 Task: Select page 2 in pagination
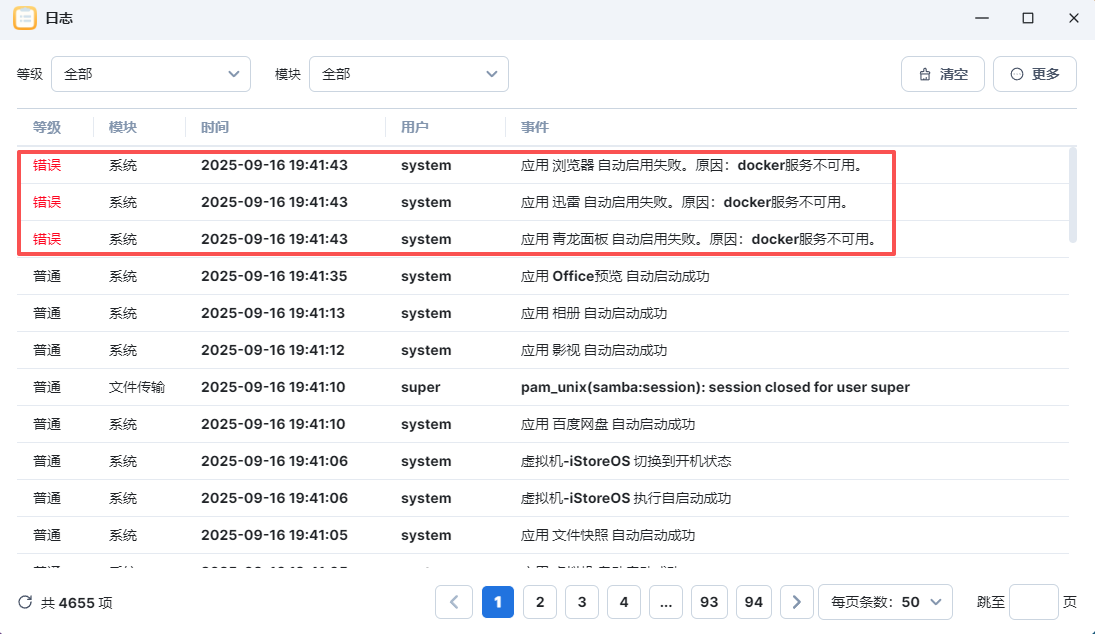click(540, 602)
